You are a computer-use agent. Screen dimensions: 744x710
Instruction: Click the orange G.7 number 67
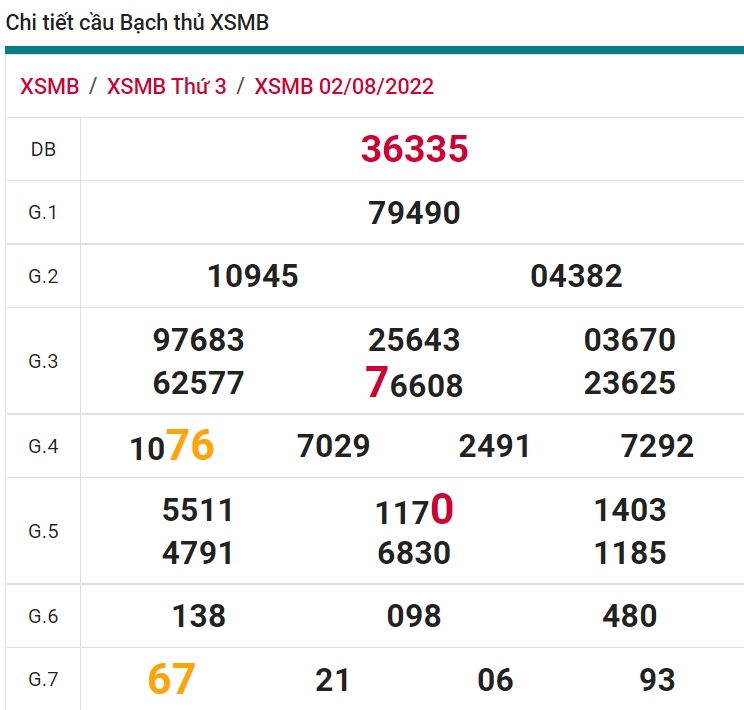point(171,680)
